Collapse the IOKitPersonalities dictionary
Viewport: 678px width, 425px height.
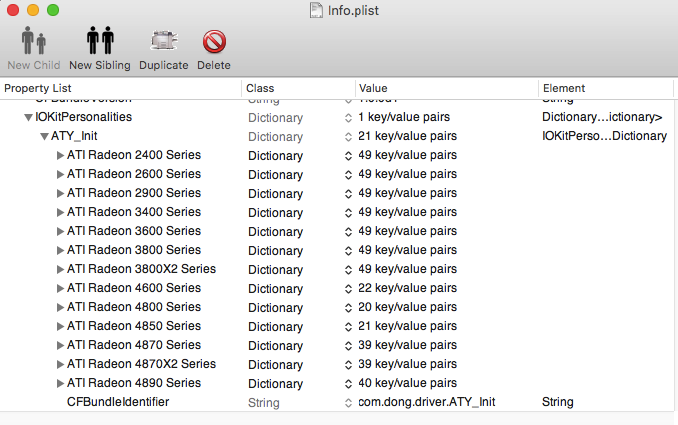[x=29, y=117]
